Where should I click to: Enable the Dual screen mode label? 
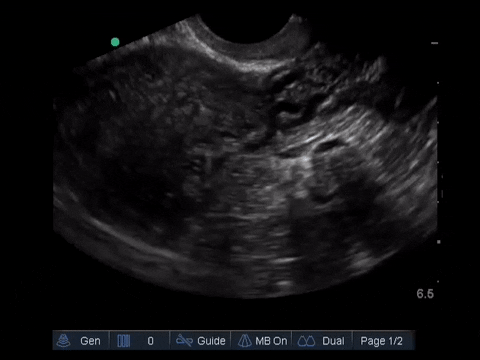(x=333, y=341)
